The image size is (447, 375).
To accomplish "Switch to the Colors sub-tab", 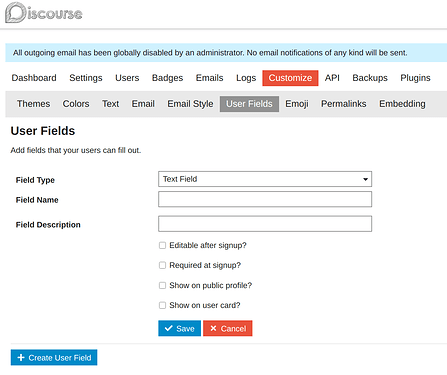I will pyautogui.click(x=76, y=104).
